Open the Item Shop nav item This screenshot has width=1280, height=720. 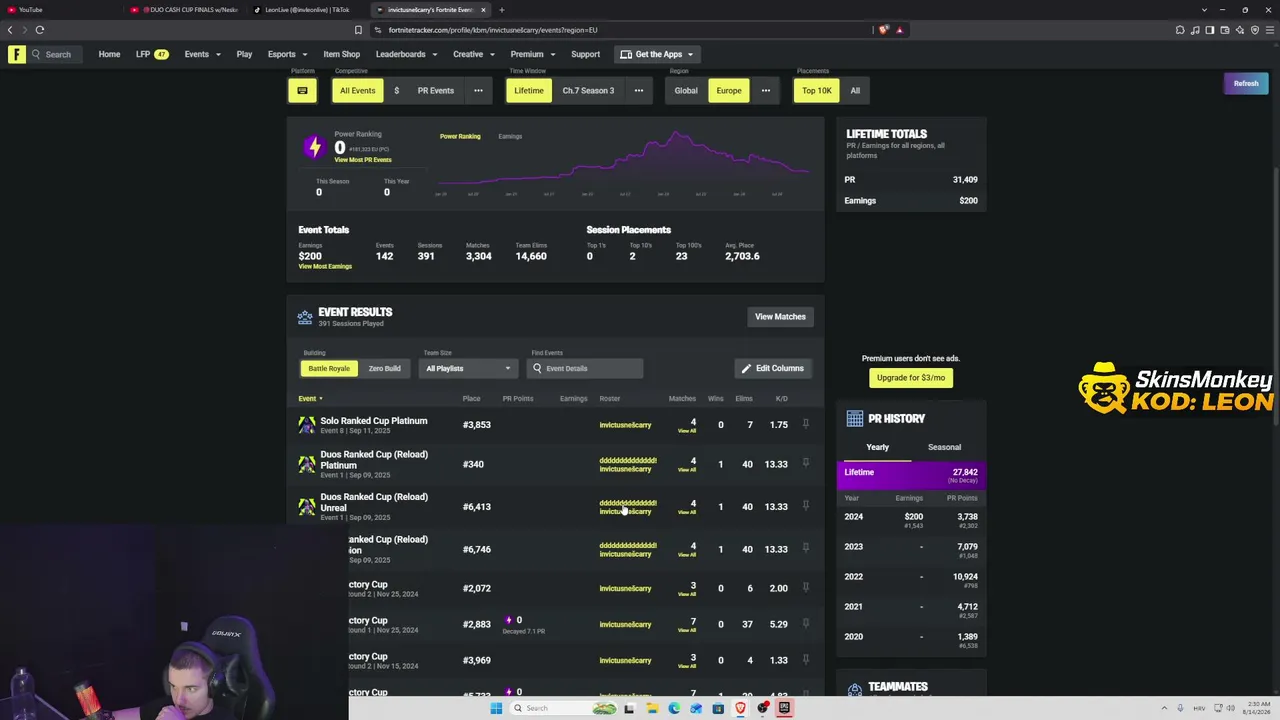click(x=341, y=54)
